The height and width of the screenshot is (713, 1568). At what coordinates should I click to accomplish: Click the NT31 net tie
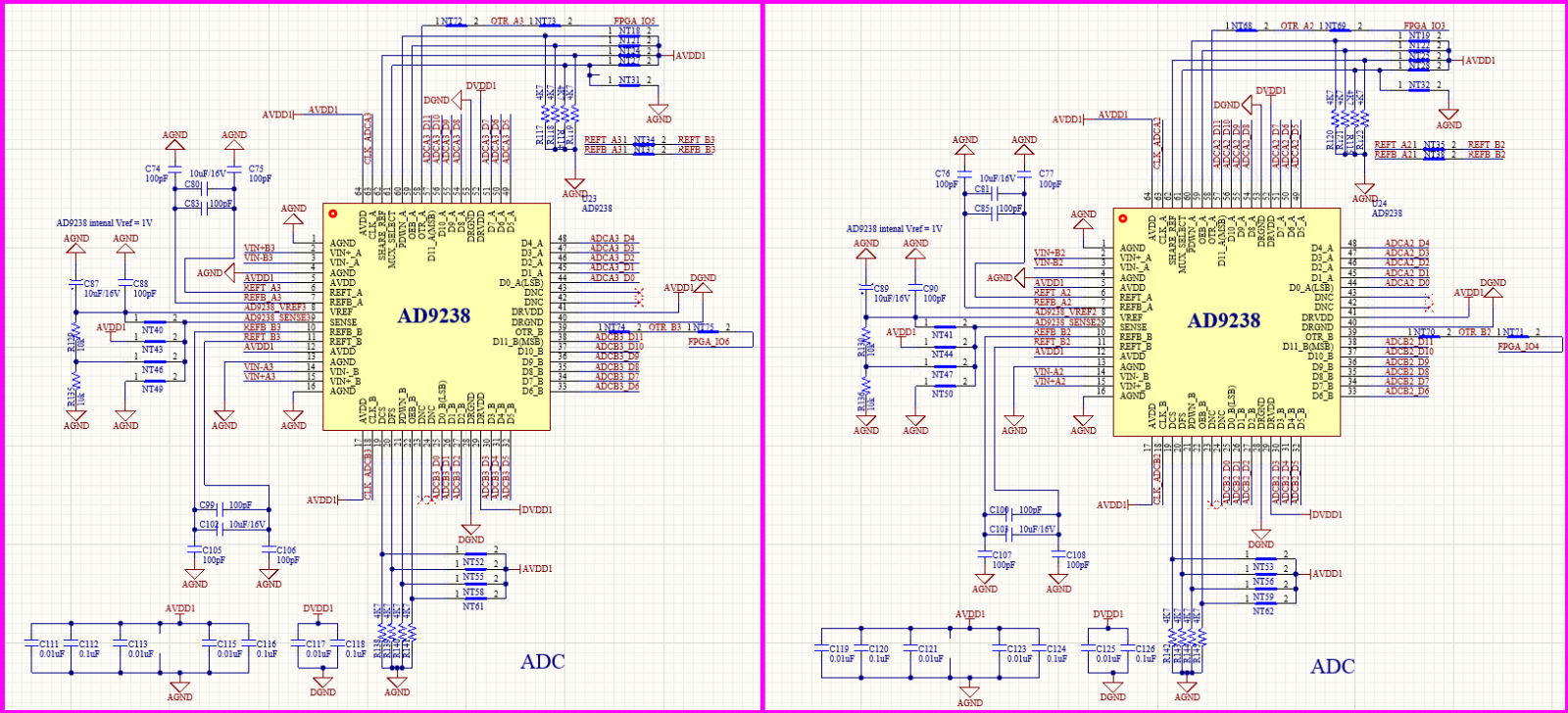click(628, 81)
